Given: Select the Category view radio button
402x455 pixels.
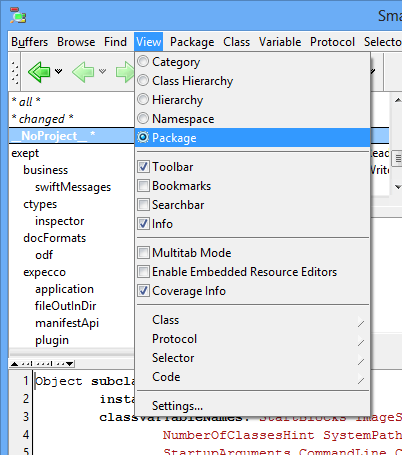Looking at the screenshot, I should point(143,61).
